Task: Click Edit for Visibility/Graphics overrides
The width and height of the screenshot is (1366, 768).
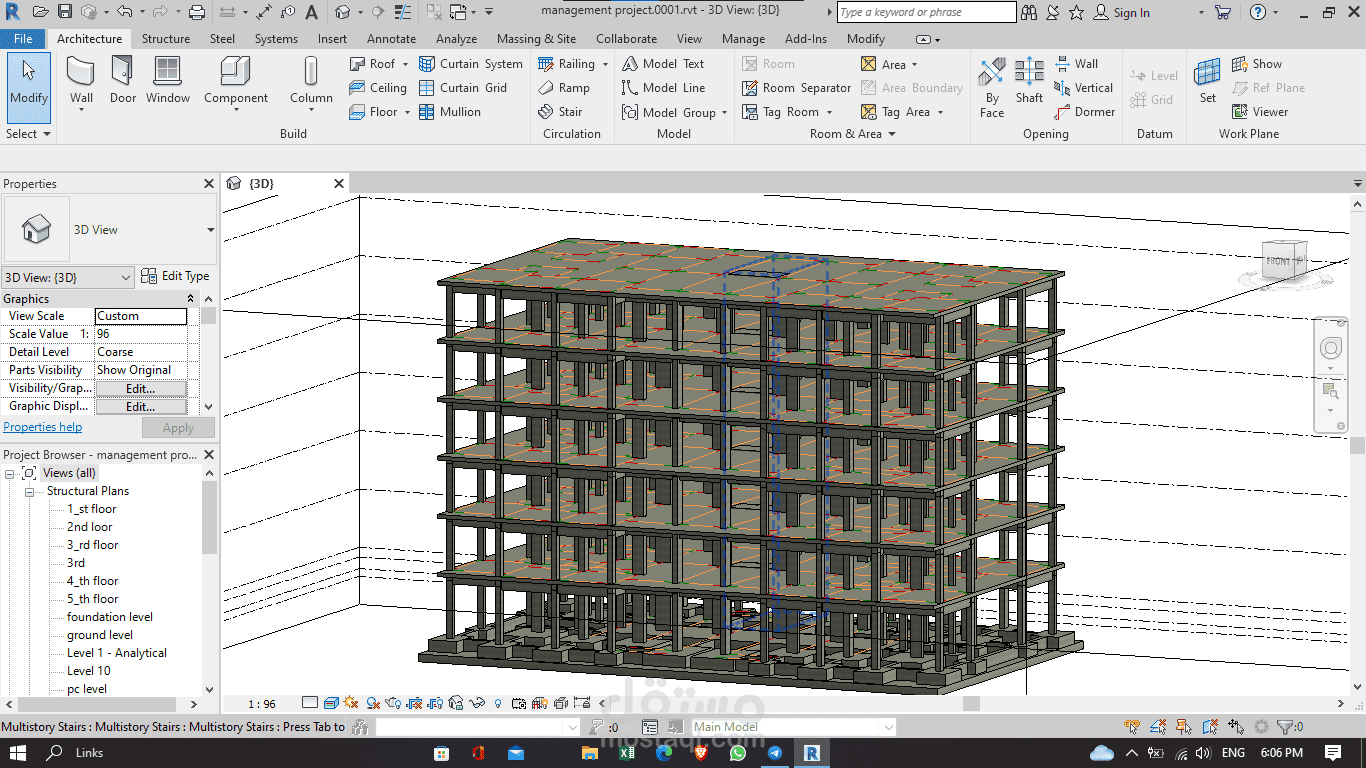Action: pos(141,388)
